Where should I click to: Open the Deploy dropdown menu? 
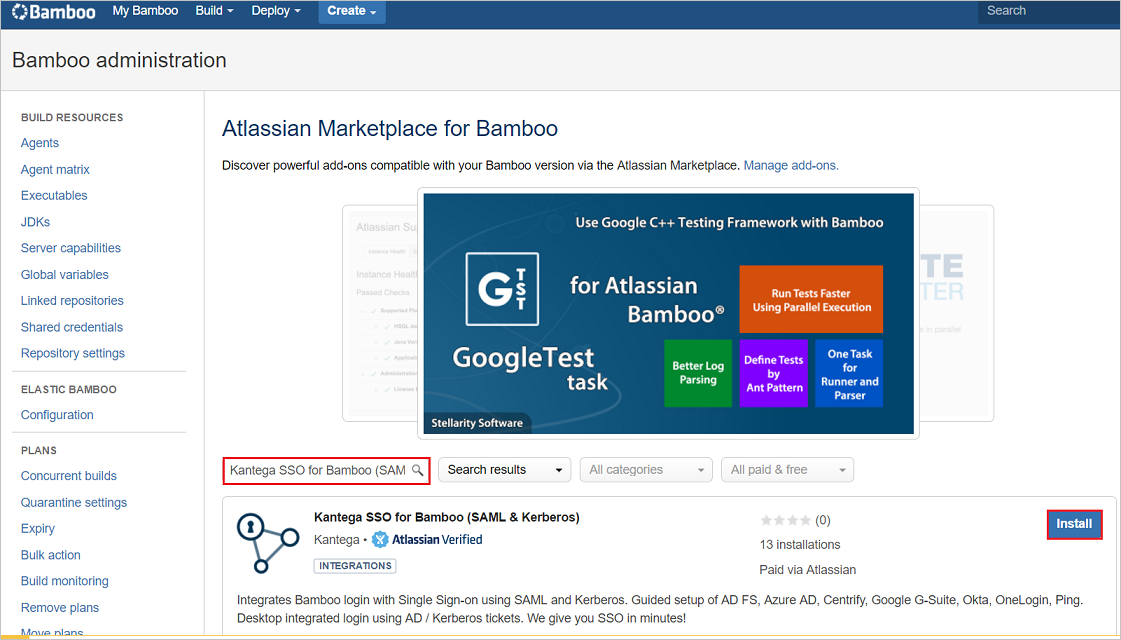(275, 10)
